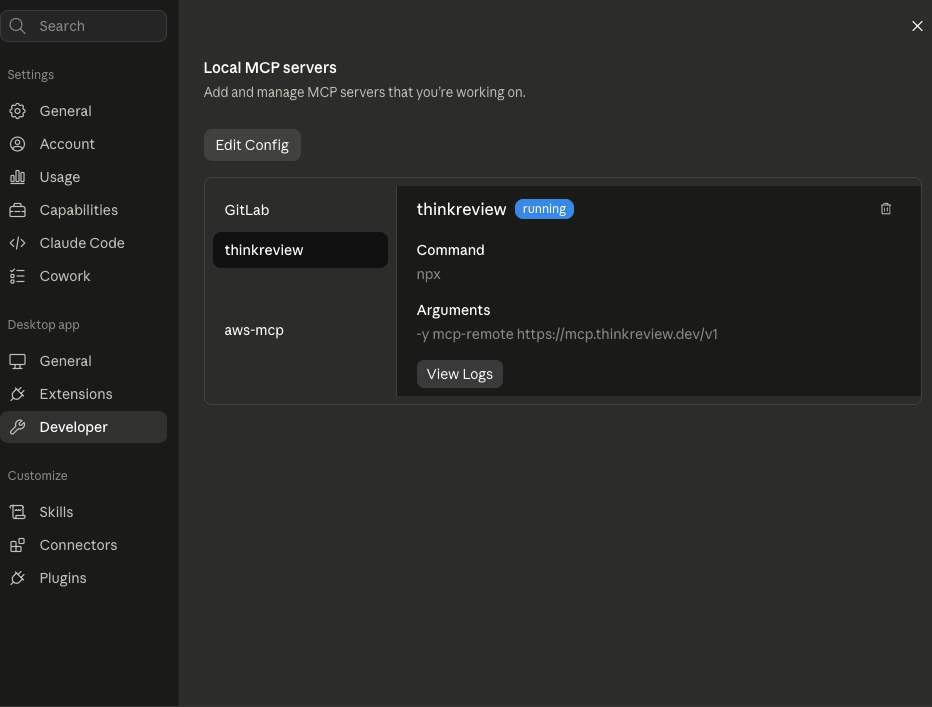Open the Account settings page
Viewport: 932px width, 707px height.
[83, 144]
